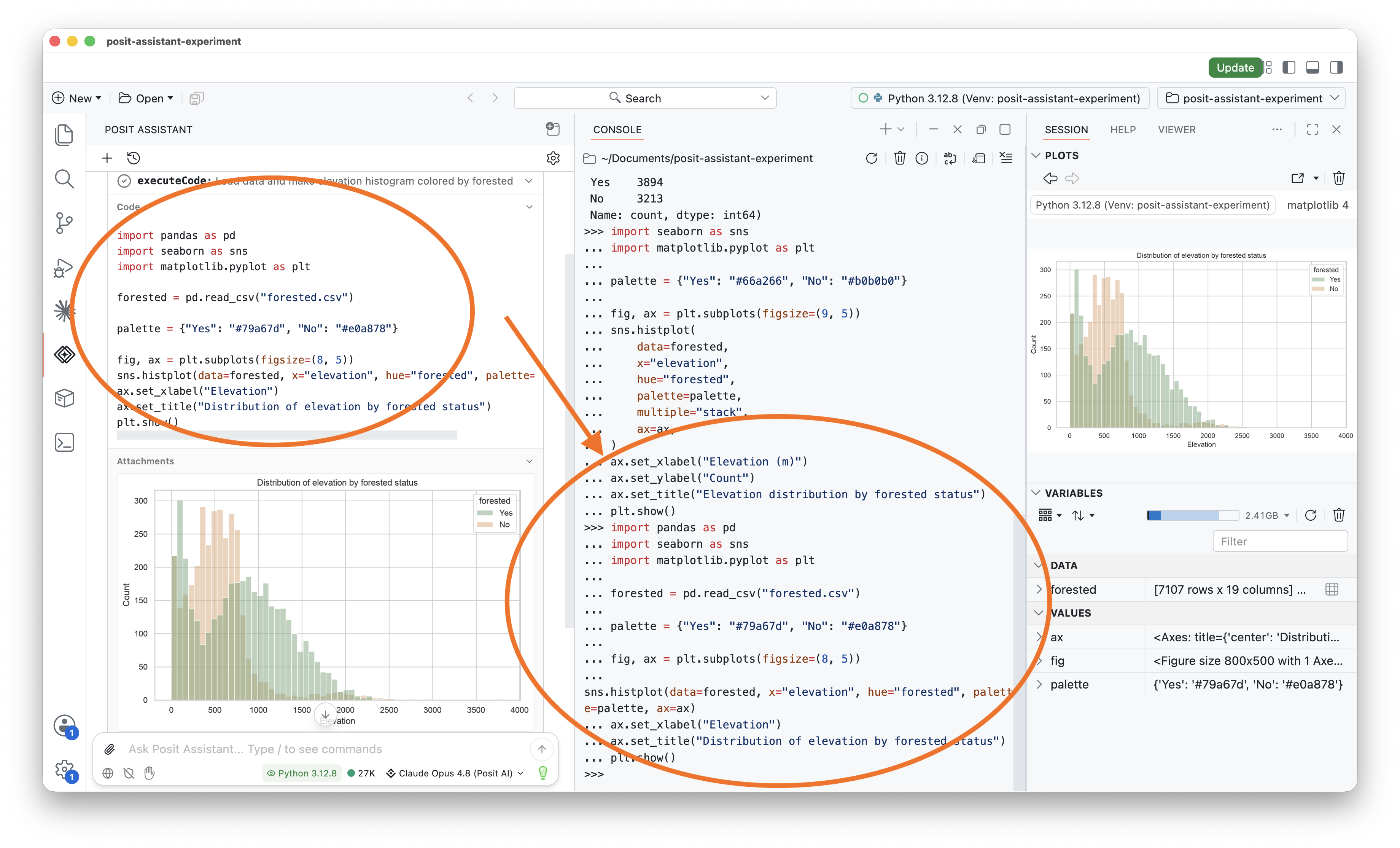Open Posit Assistant settings gear

554,158
